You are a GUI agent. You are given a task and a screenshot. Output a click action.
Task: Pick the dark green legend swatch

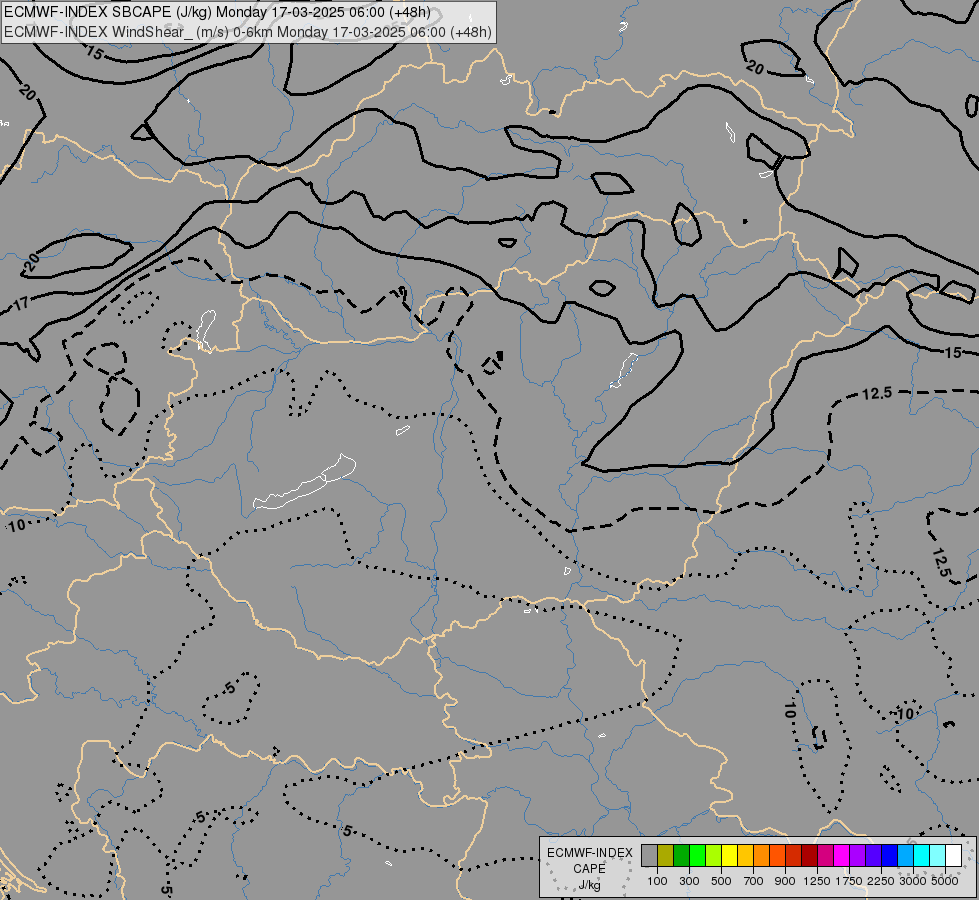681,856
